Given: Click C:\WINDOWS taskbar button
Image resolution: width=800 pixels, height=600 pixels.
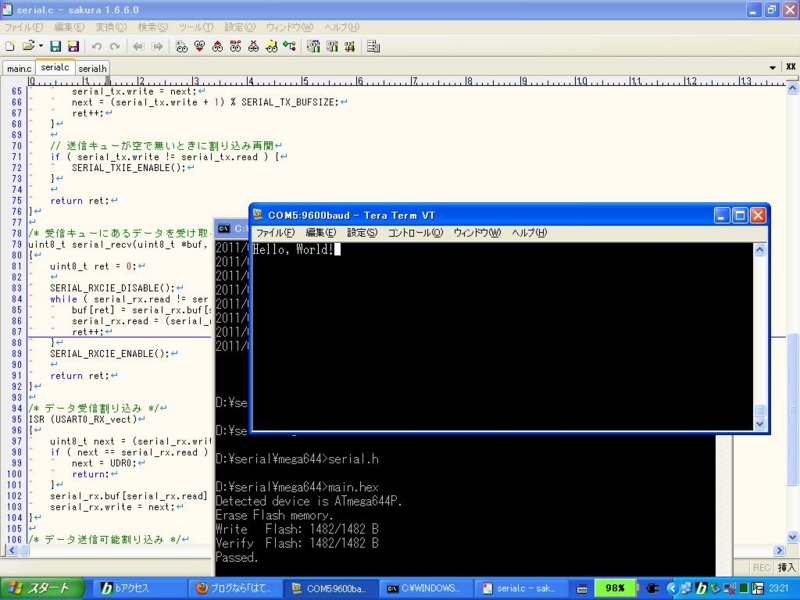Looking at the screenshot, I should point(426,588).
